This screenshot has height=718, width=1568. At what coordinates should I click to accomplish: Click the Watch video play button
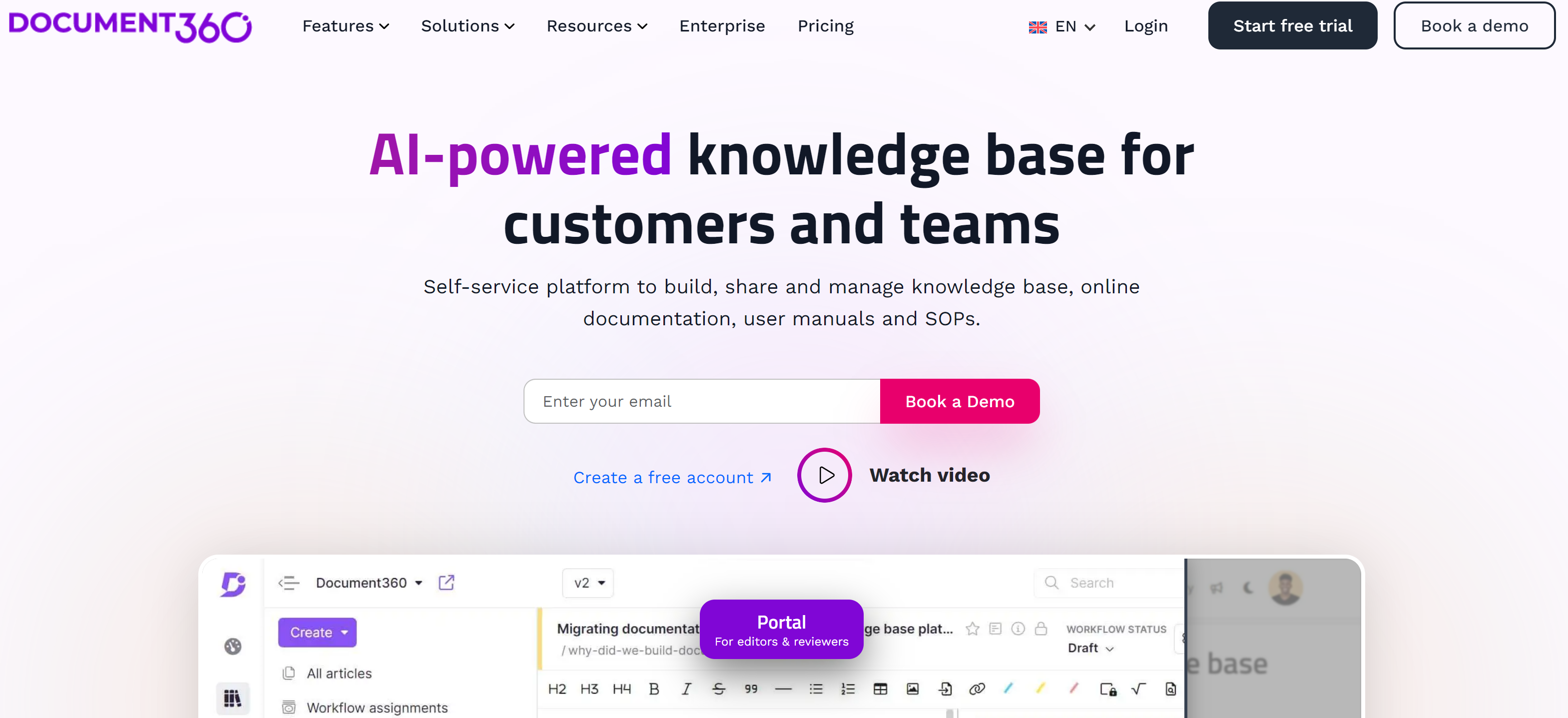[x=826, y=476]
